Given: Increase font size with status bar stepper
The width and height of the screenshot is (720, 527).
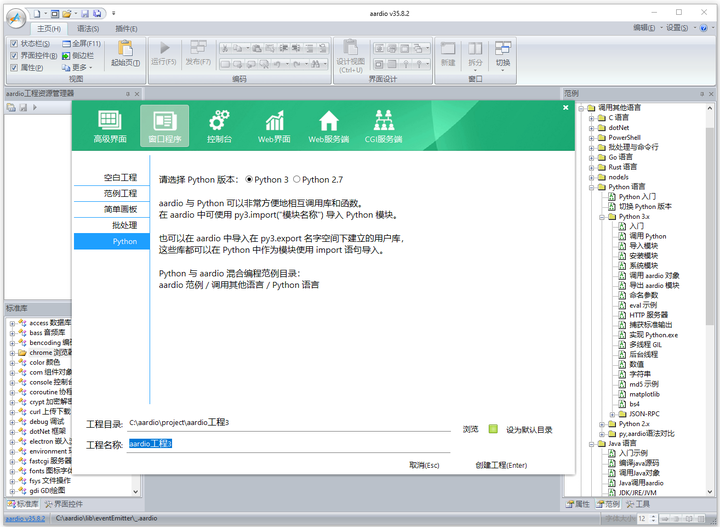Looking at the screenshot, I should [x=654, y=516].
